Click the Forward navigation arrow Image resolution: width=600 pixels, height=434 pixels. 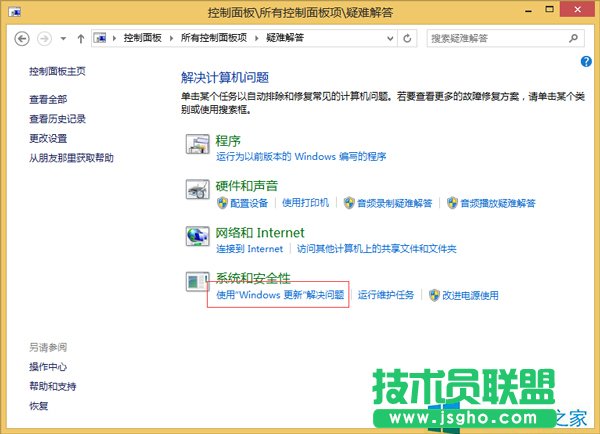click(x=44, y=39)
